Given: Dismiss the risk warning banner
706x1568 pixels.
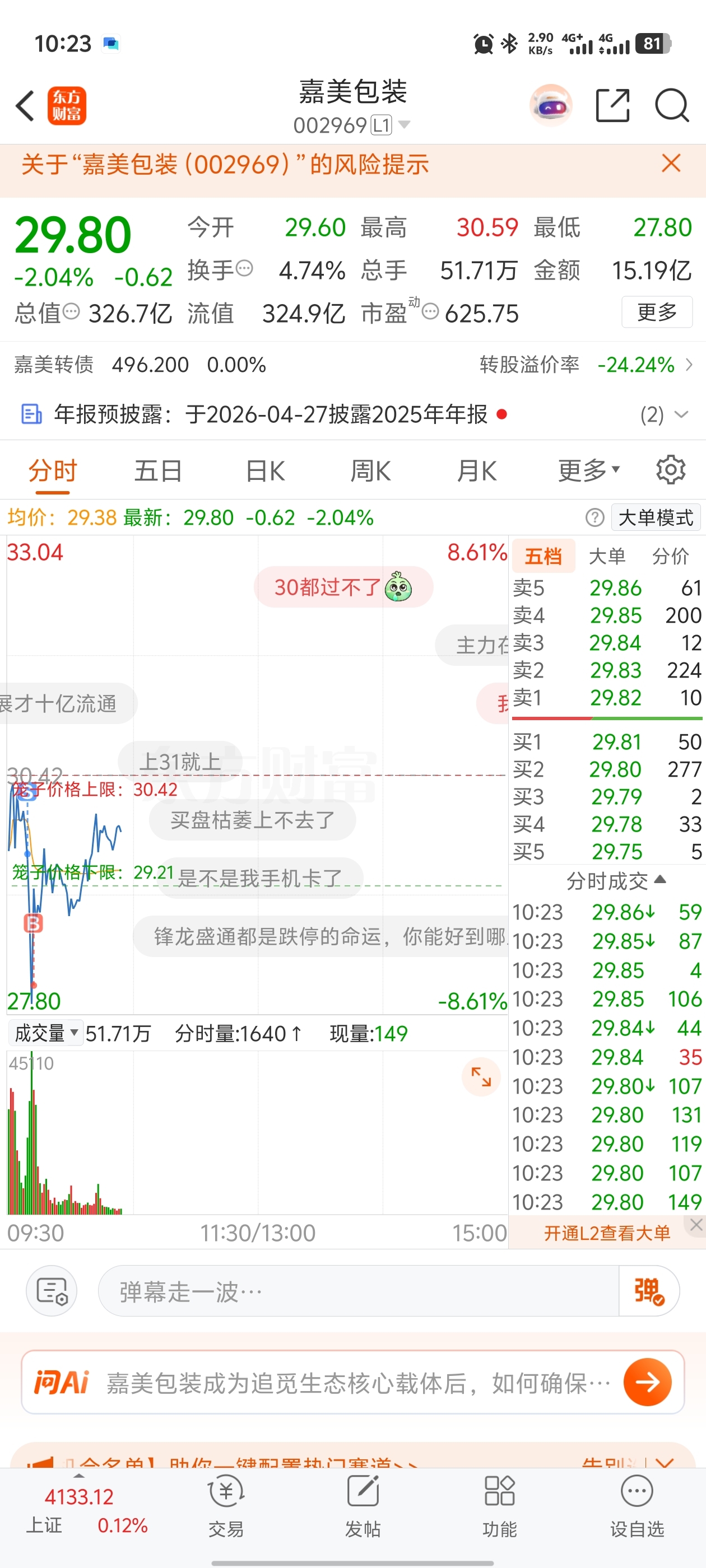Looking at the screenshot, I should coord(671,163).
